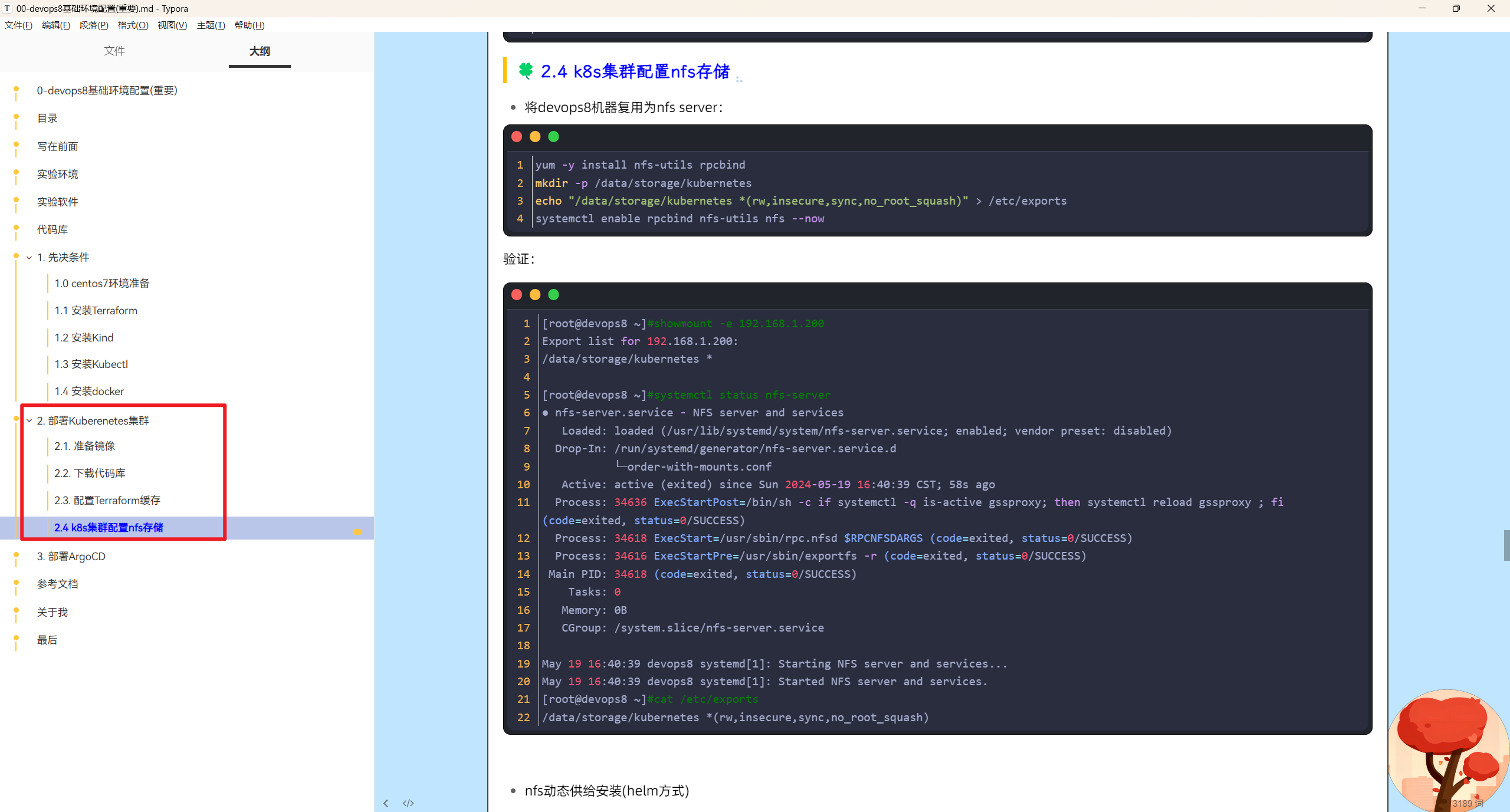Go to '1.1 安装Terraform' in outline

96,311
